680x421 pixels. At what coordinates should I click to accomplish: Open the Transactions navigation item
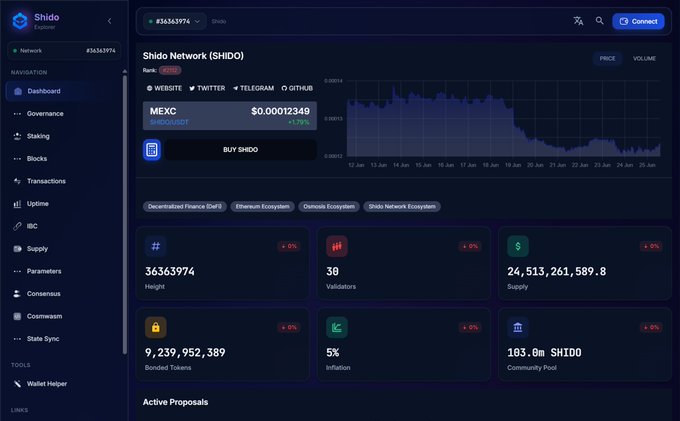[64, 181]
